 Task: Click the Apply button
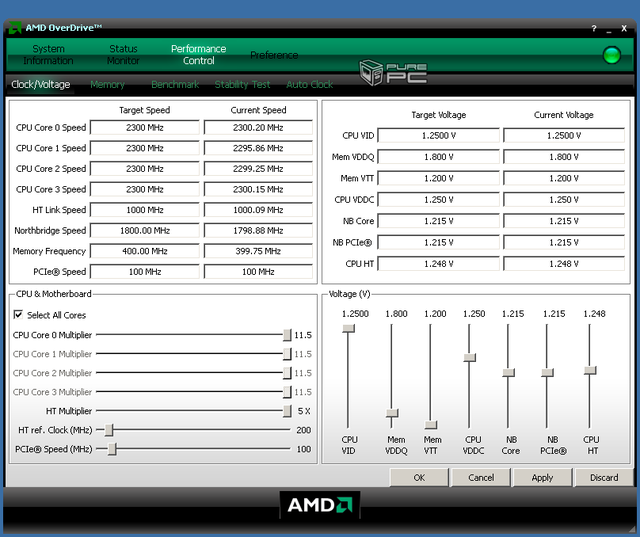point(542,477)
